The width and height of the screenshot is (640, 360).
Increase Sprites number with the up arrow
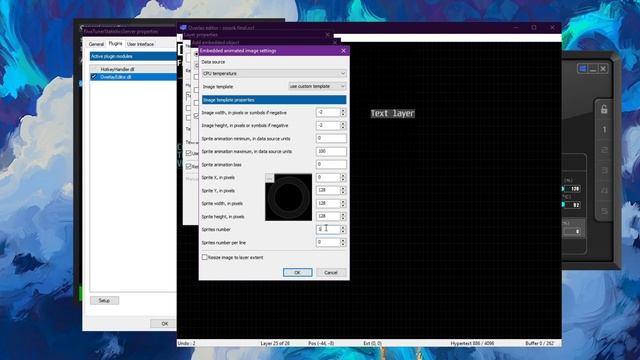pyautogui.click(x=343, y=227)
